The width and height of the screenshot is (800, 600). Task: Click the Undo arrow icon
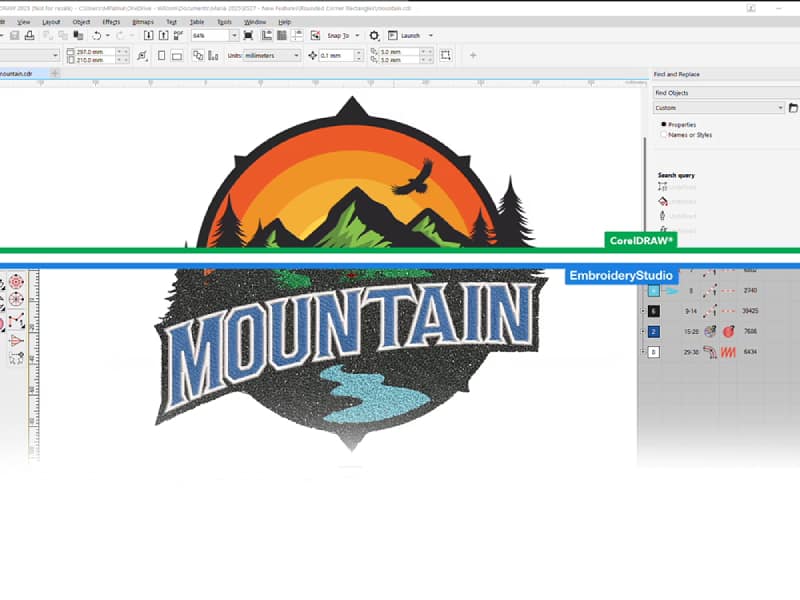96,36
